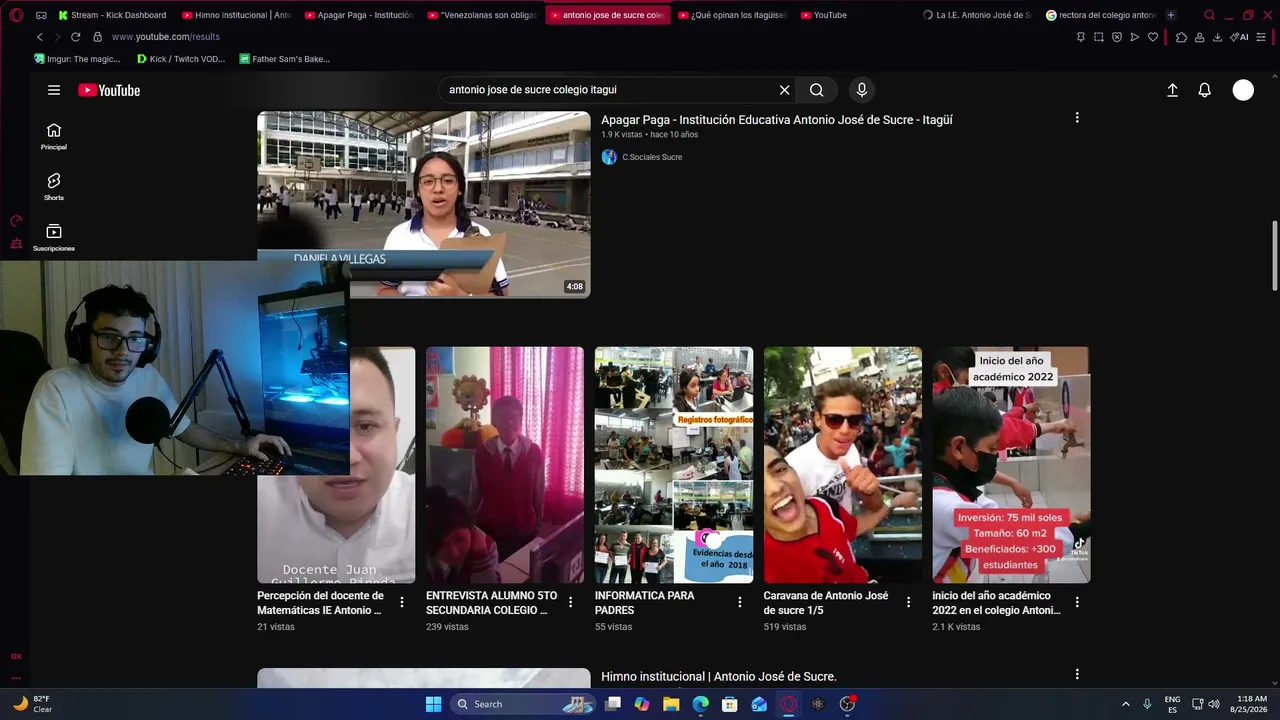Open Microsoft Store from the taskbar
The image size is (1280, 720).
730,704
